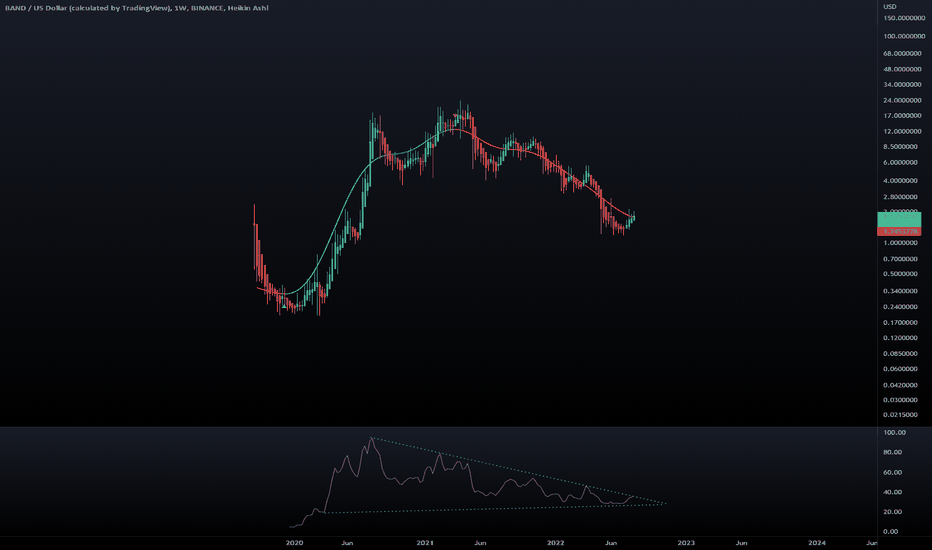Click the 150.0000000 price axis value
Screen dimensions: 932x550
click(x=904, y=18)
